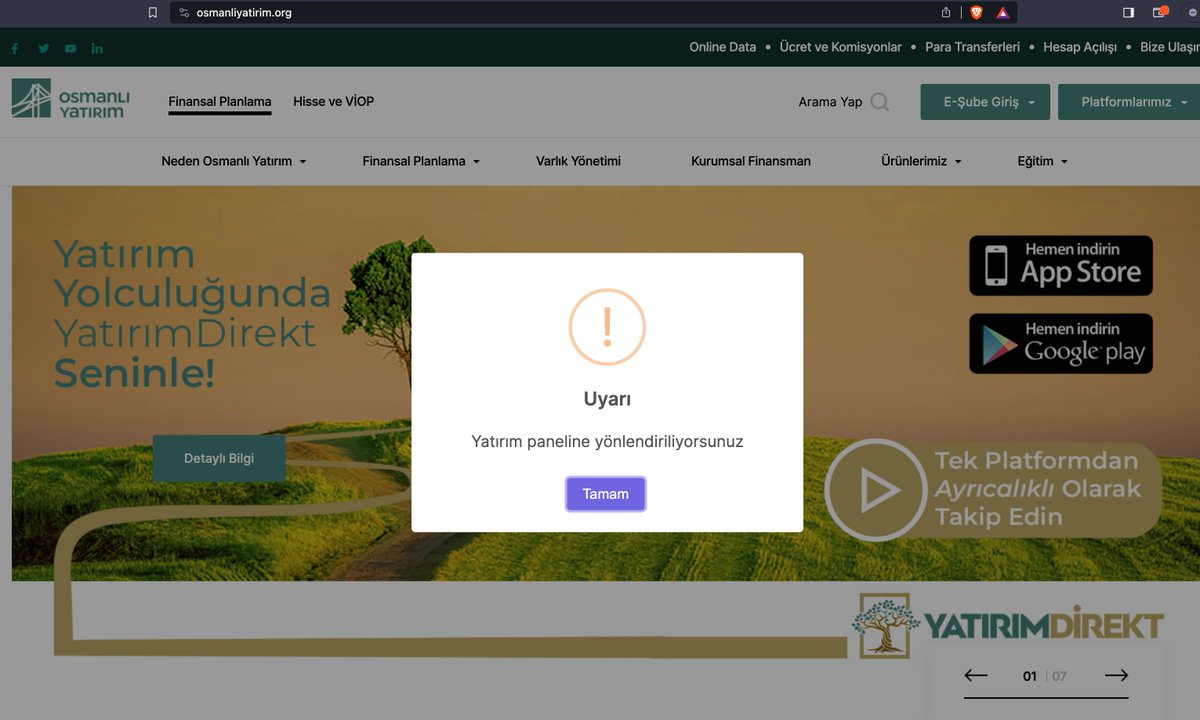Open the Bize Ulaşın link
1200x720 pixels.
tap(1170, 47)
